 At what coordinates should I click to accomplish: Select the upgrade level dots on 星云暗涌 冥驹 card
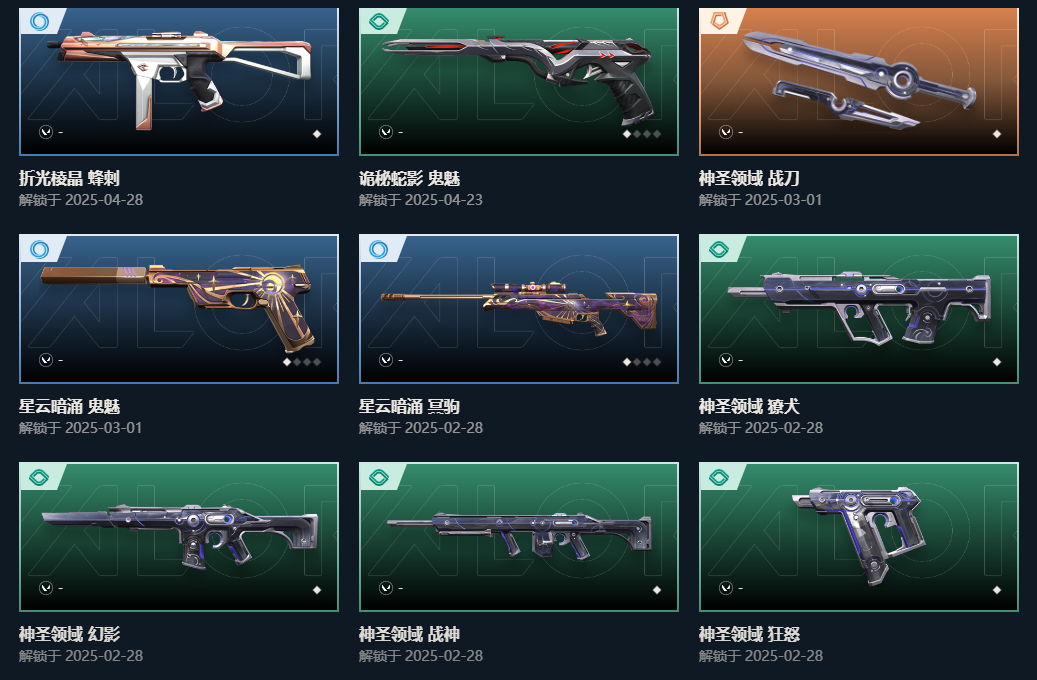point(642,362)
